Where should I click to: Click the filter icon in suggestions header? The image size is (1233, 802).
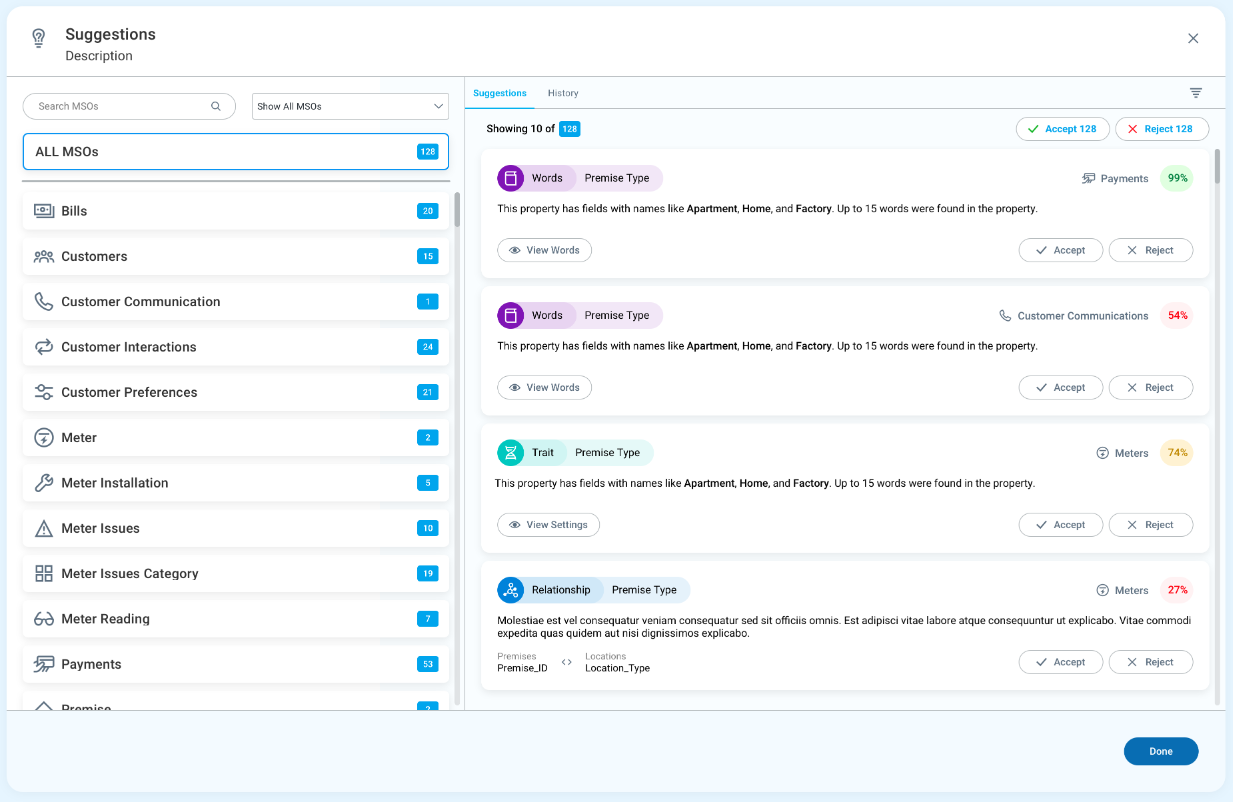[x=1195, y=93]
